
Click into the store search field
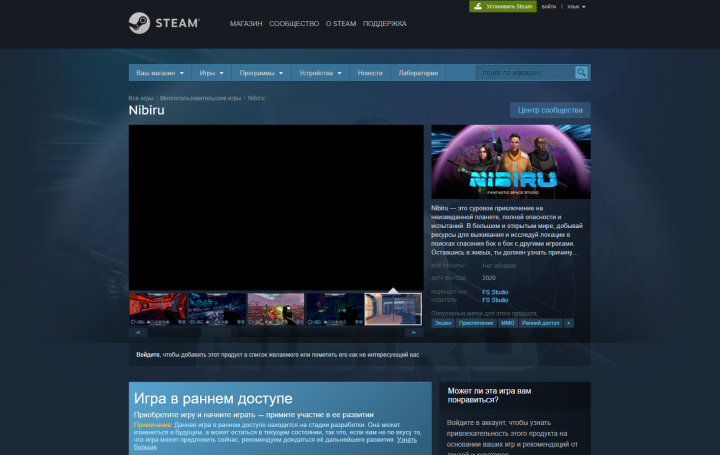(x=526, y=73)
